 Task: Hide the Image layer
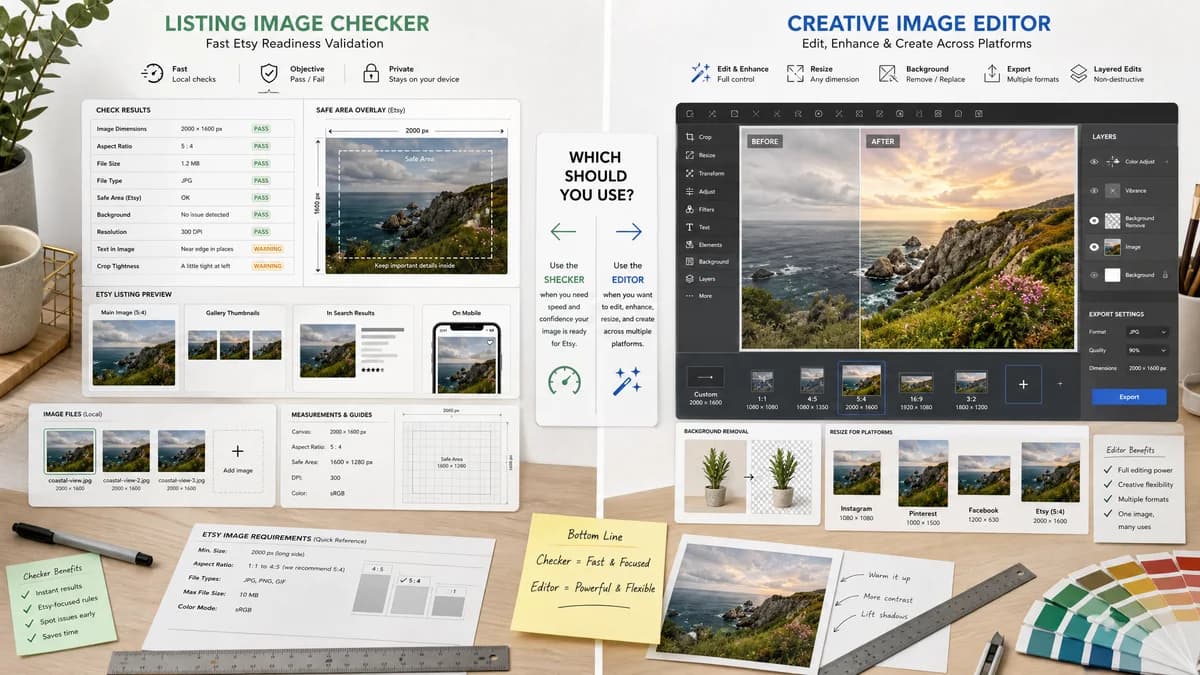pos(1093,246)
